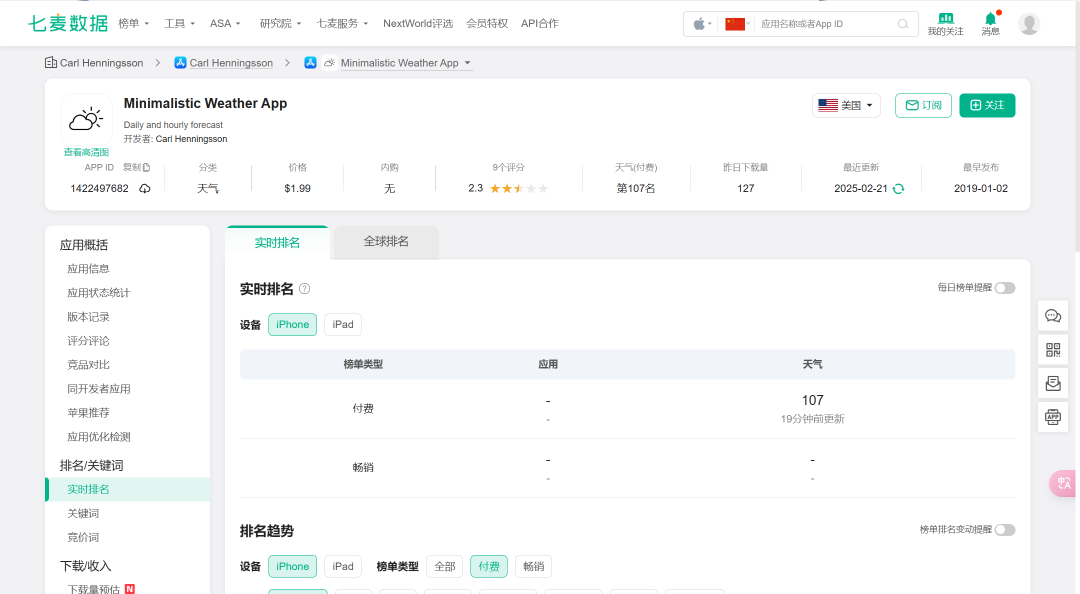Open 苹果推荐 in the sidebar
1080x594 pixels.
tap(88, 413)
